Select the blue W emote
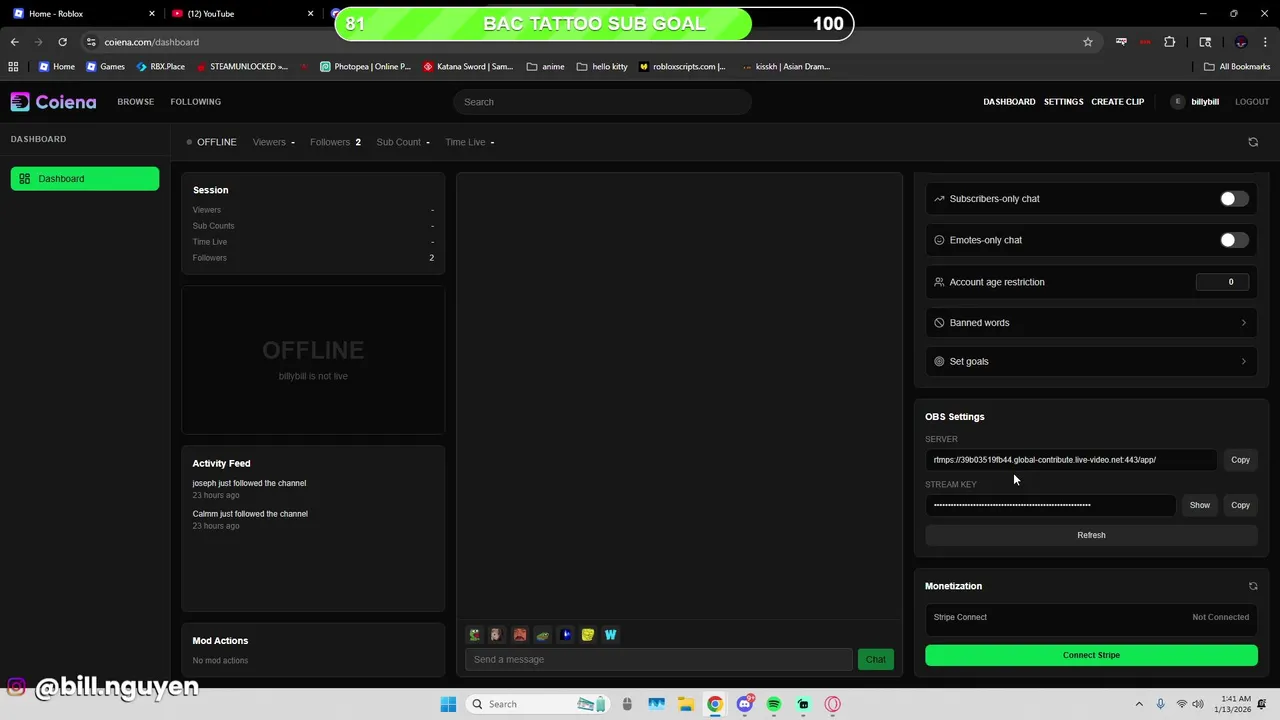This screenshot has width=1280, height=720. pos(610,634)
